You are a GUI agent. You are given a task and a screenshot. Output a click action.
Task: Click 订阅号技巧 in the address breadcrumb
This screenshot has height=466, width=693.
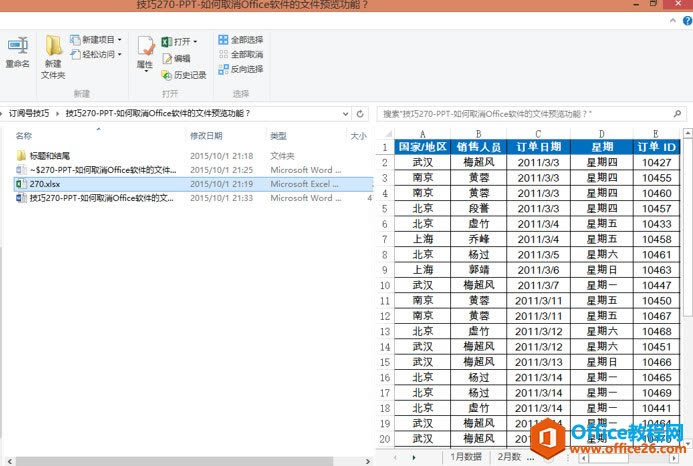[30, 114]
